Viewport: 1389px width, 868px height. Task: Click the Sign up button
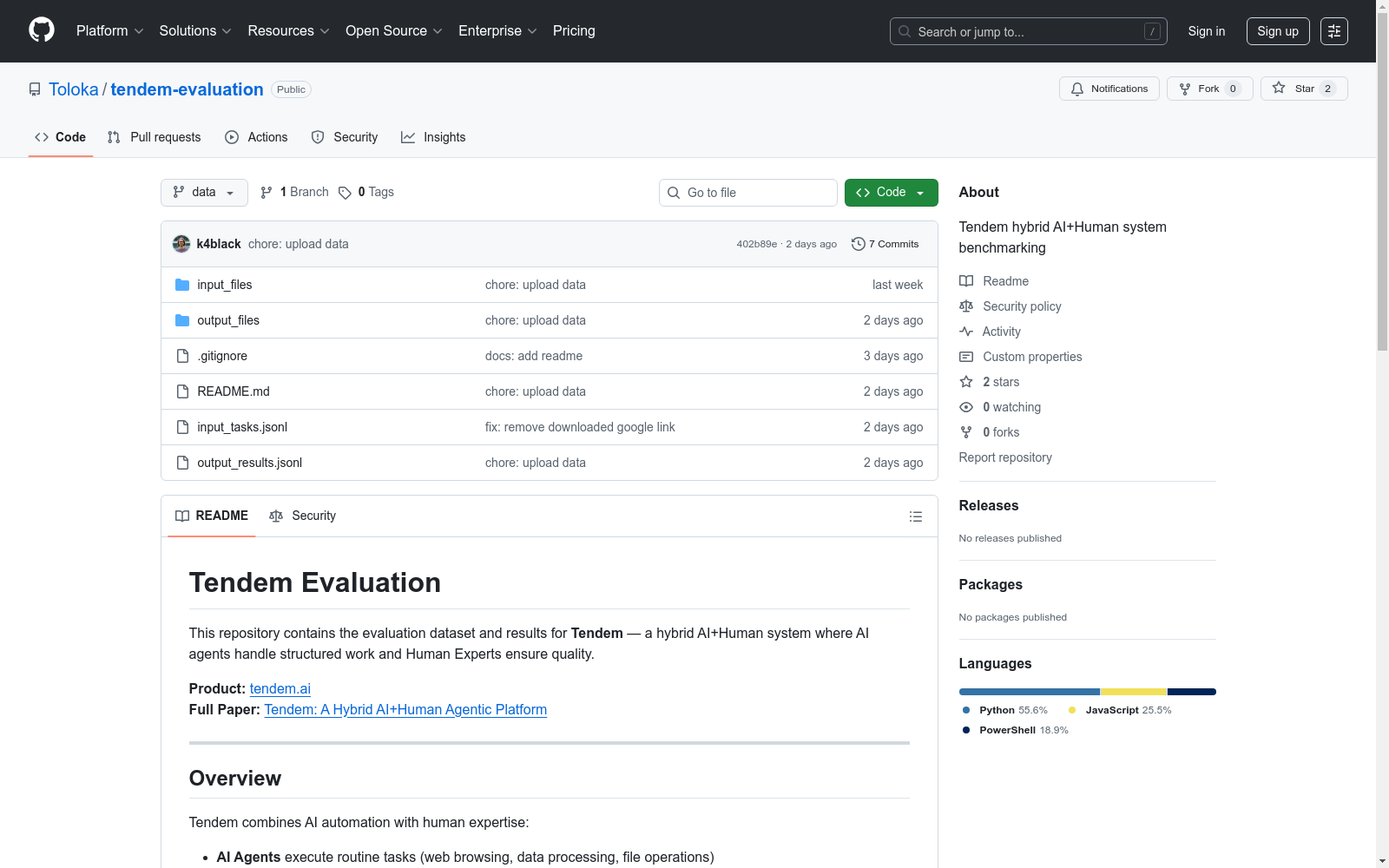pyautogui.click(x=1278, y=31)
